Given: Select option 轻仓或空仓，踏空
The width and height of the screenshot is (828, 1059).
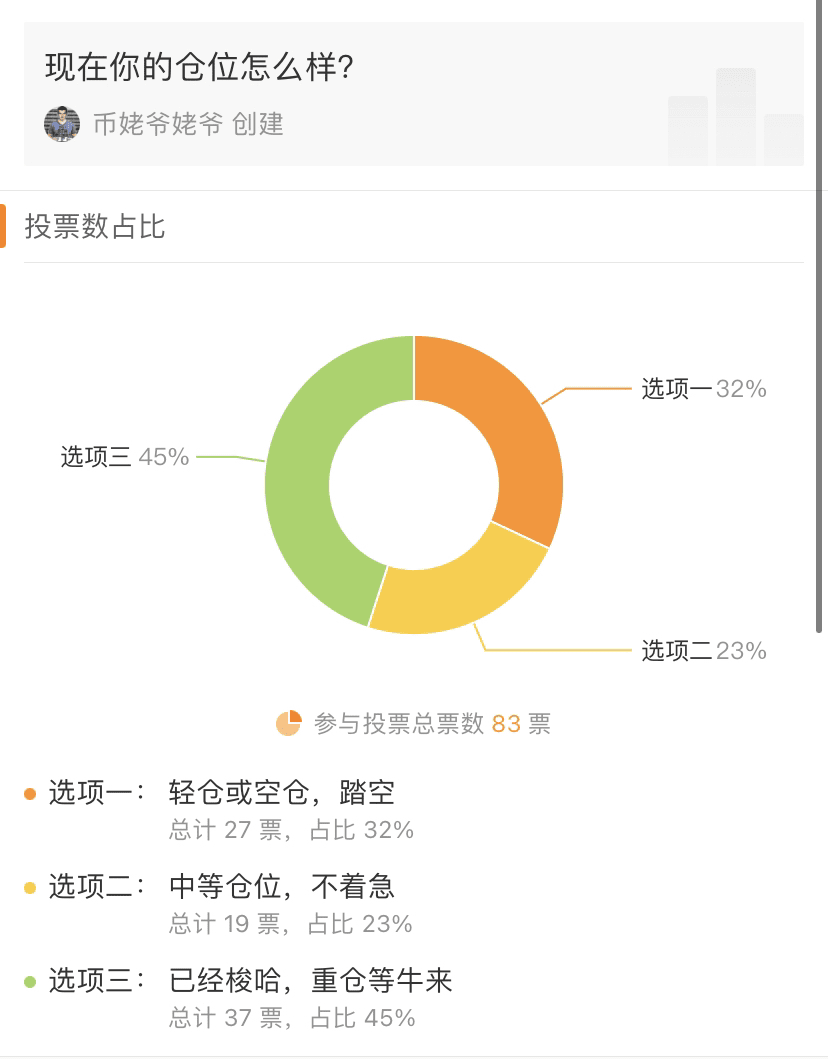Looking at the screenshot, I should 282,793.
